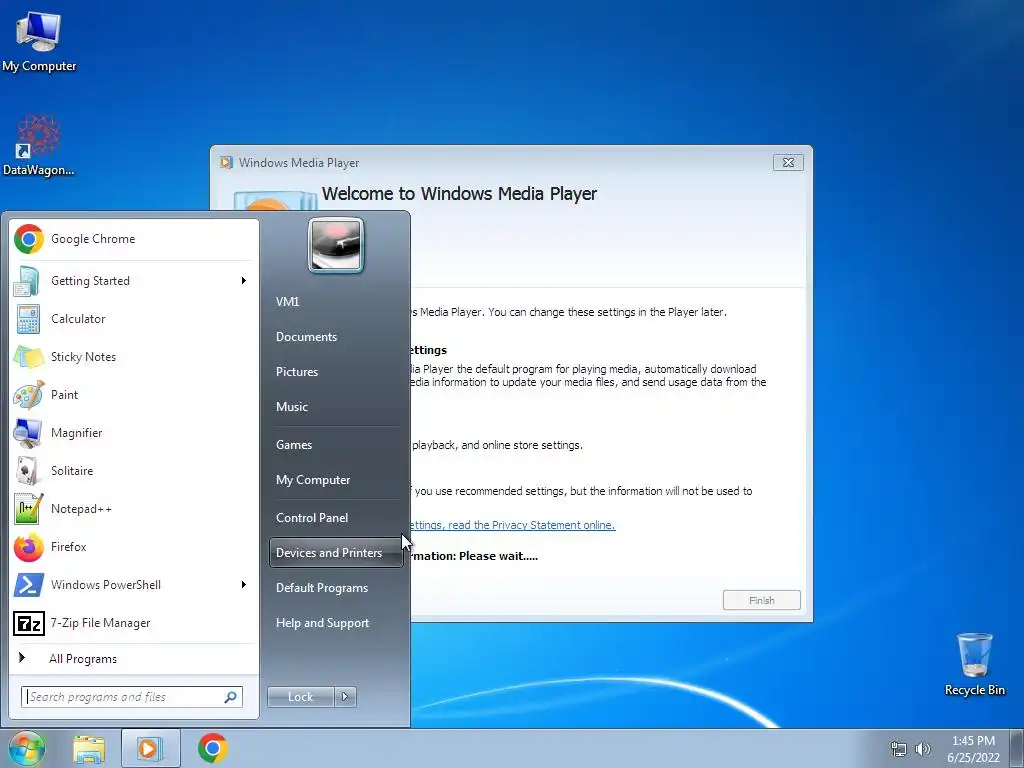
Task: Select DataWagon desktop shortcut
Action: (39, 146)
